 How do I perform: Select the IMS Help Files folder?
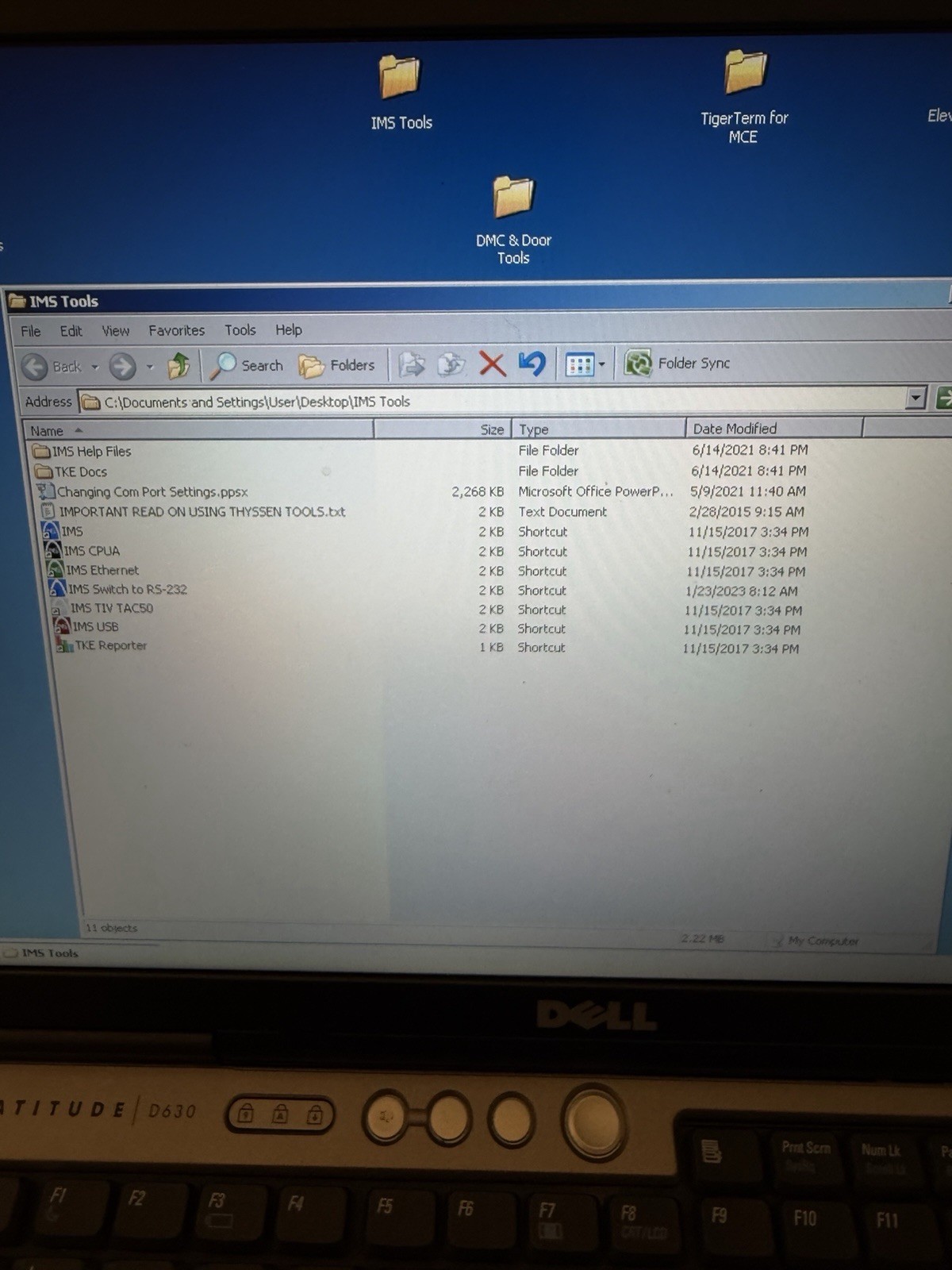(x=82, y=451)
